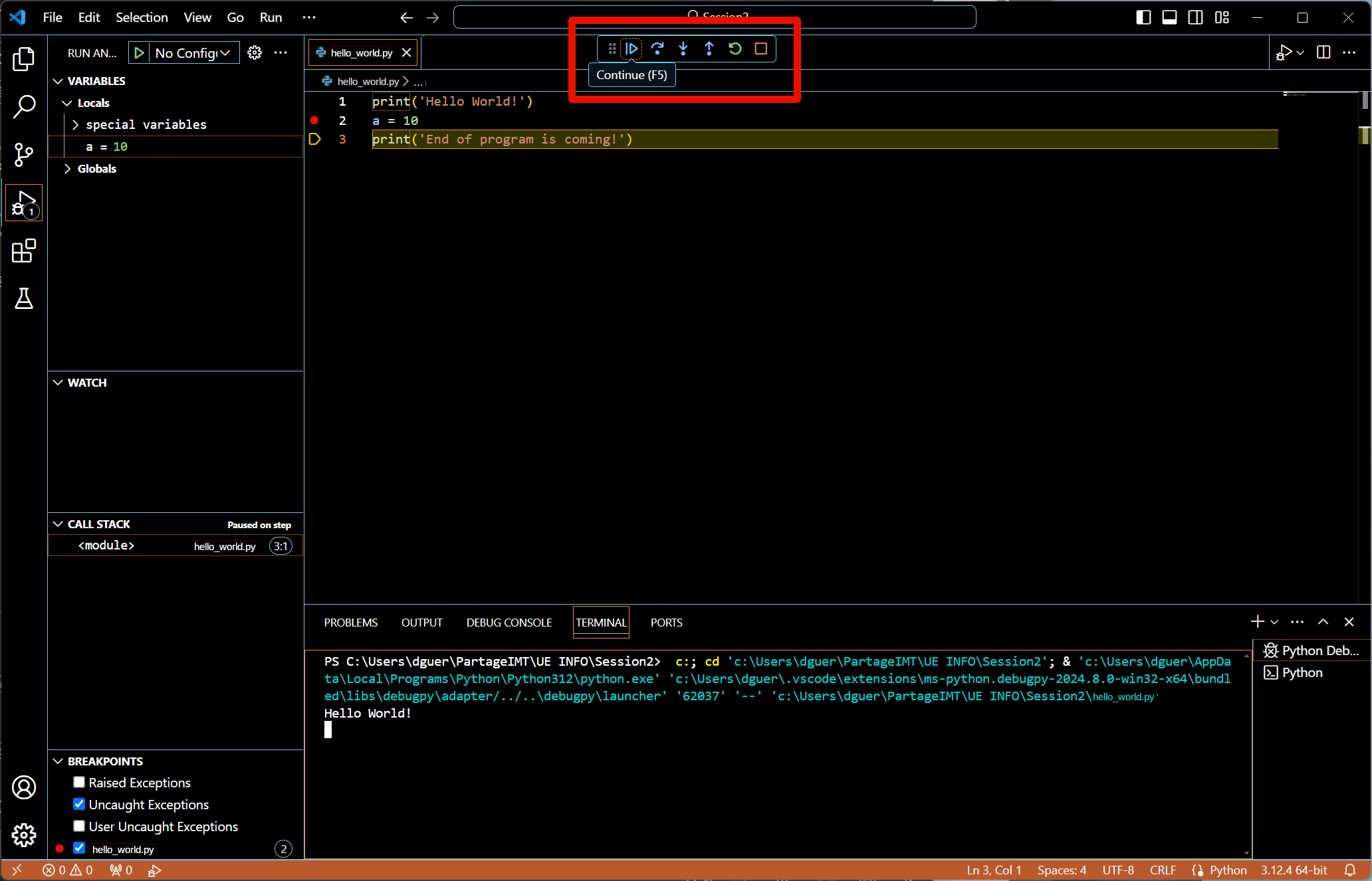Image resolution: width=1372 pixels, height=881 pixels.
Task: Switch to the Debug Console tab
Action: click(x=509, y=623)
